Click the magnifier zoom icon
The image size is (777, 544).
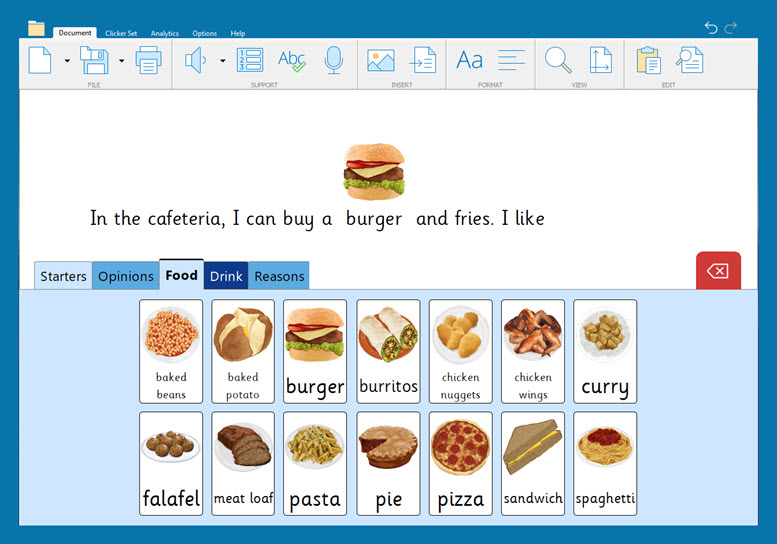pyautogui.click(x=557, y=60)
